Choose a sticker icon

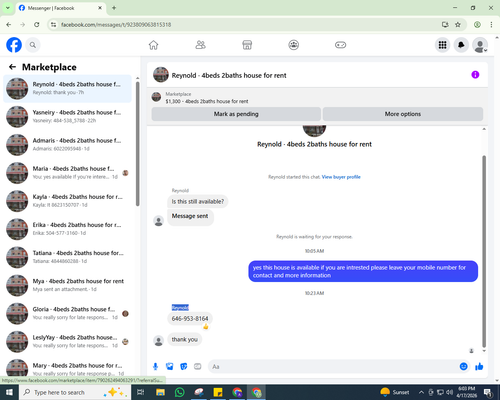pos(184,367)
